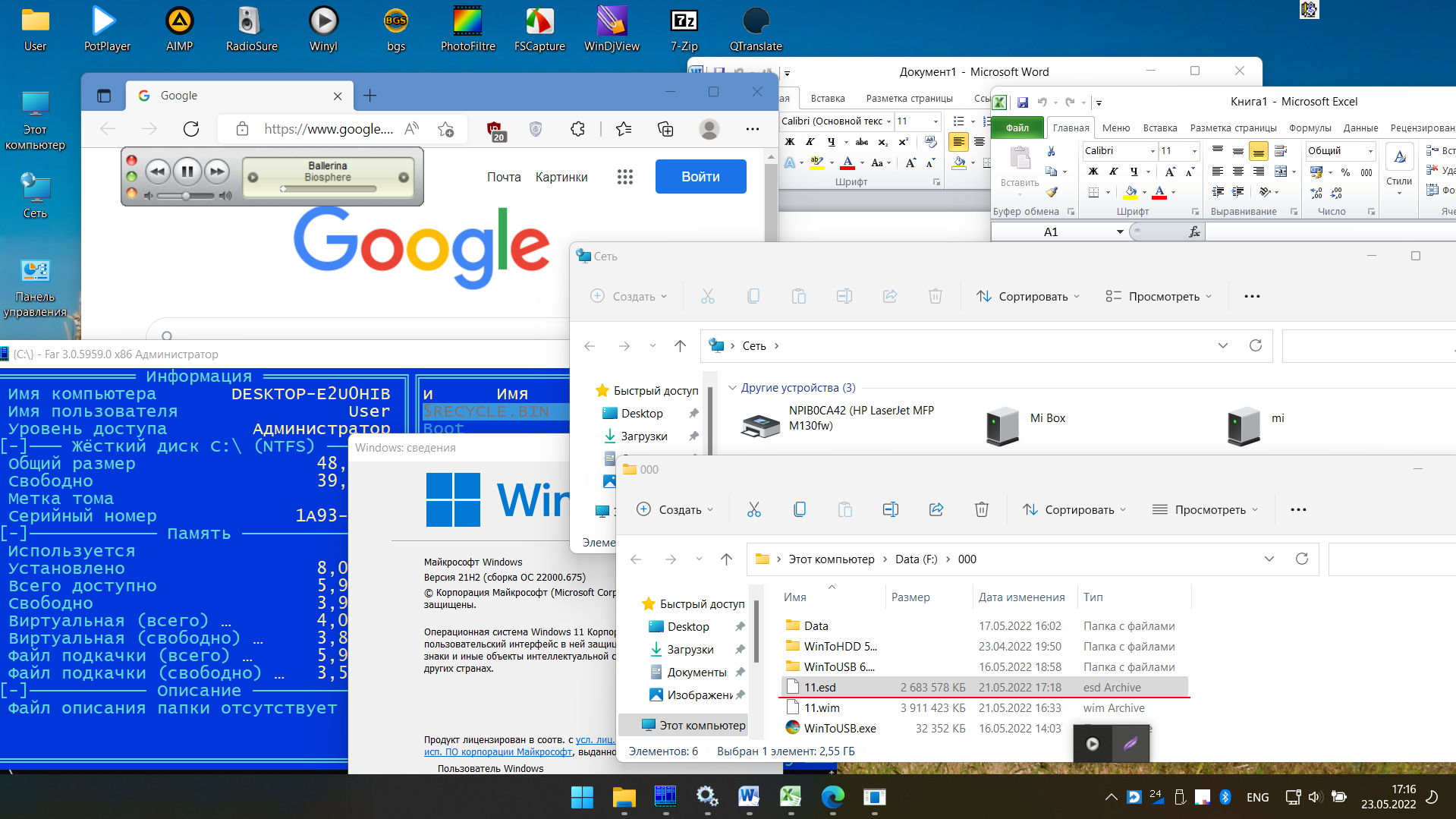This screenshot has height=819, width=1456.
Task: Toggle Underline in the Word font group
Action: (x=831, y=142)
